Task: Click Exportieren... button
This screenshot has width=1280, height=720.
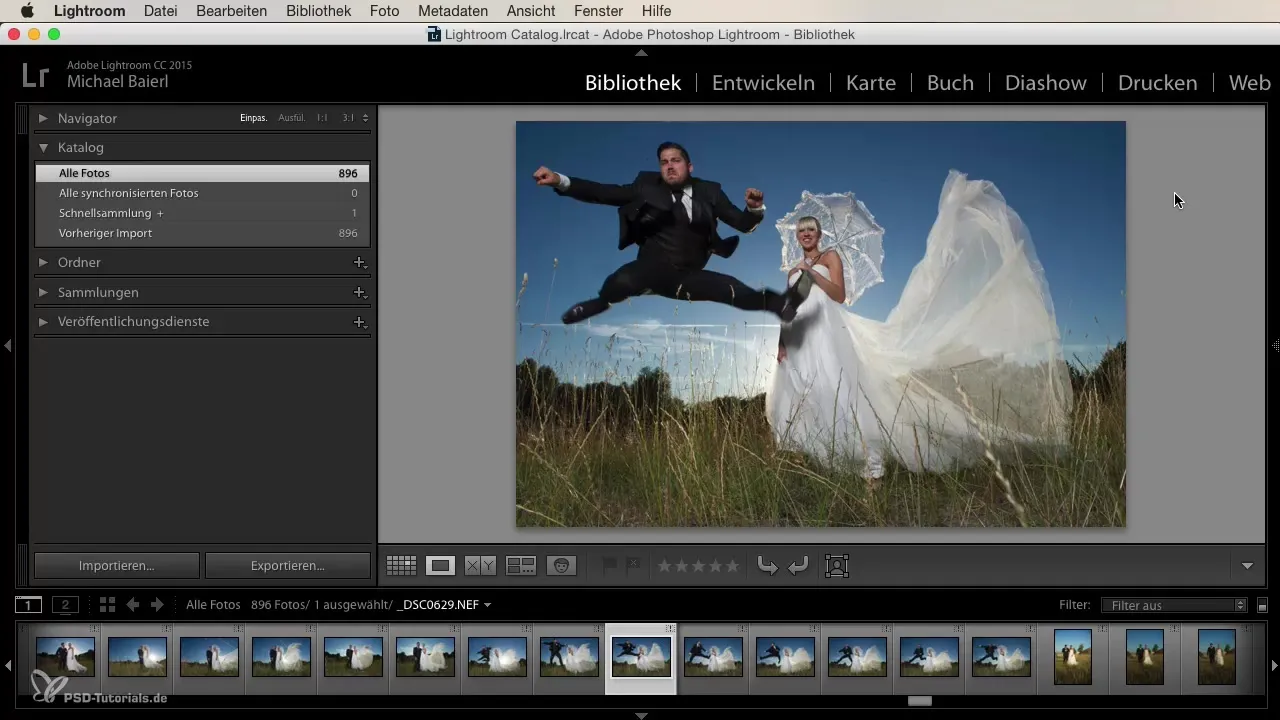Action: click(x=288, y=565)
